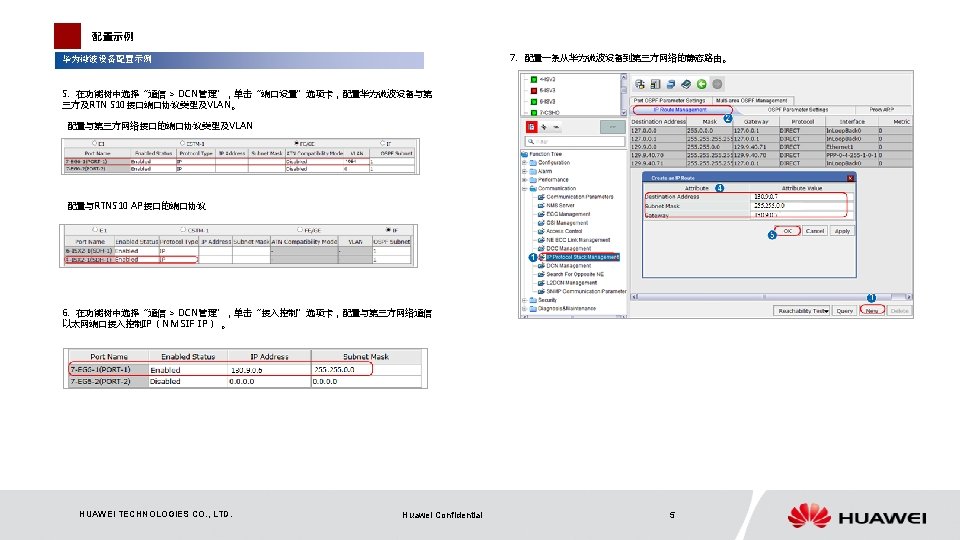Expand the Configuration tree node
The image size is (960, 540).
coord(525,163)
